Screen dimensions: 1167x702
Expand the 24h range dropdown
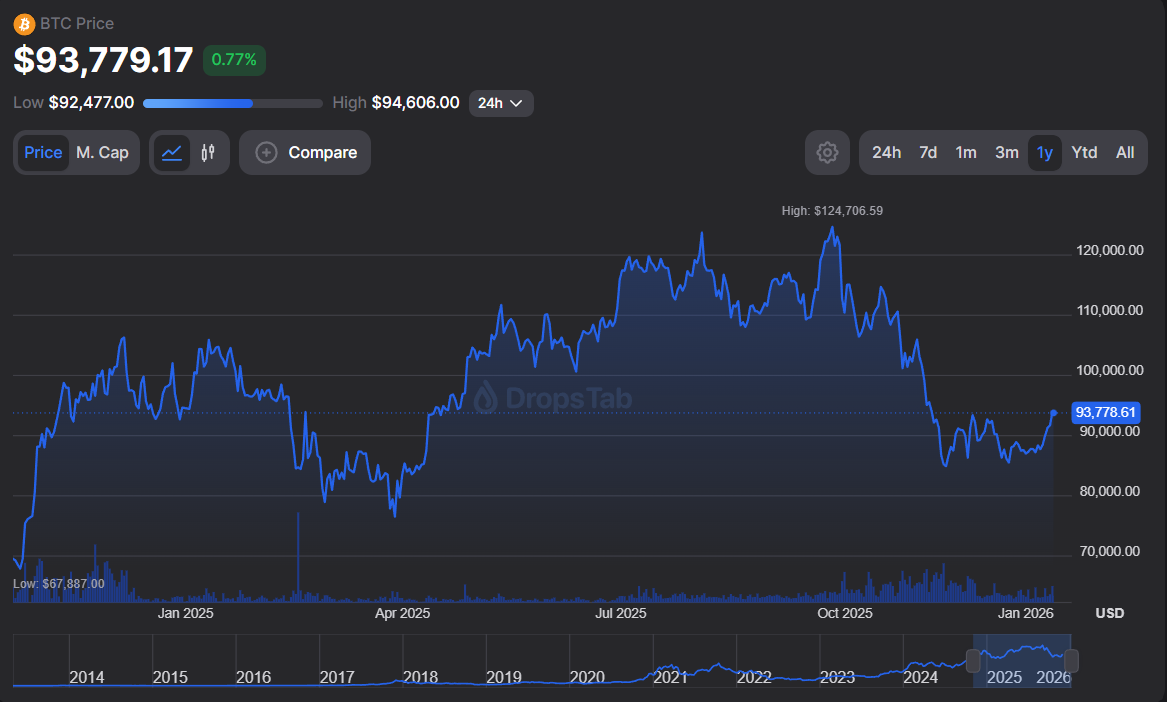click(501, 103)
